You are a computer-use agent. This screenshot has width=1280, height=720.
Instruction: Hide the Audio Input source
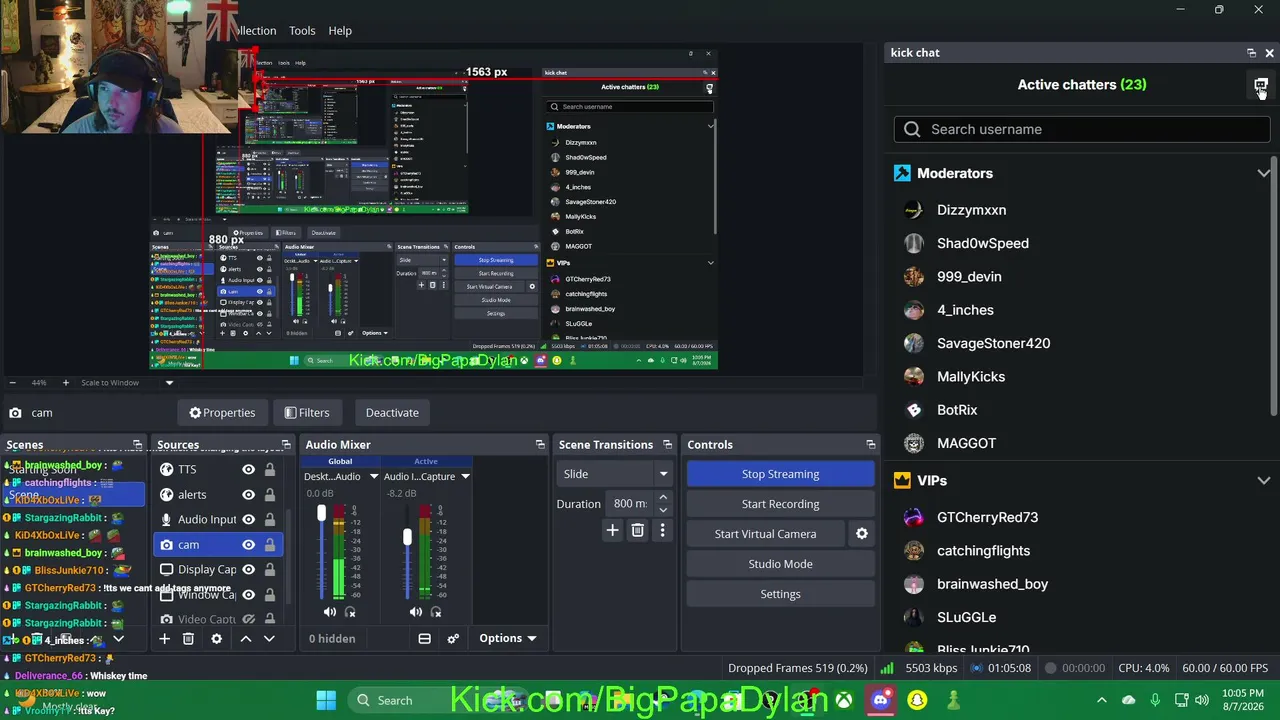coord(248,519)
